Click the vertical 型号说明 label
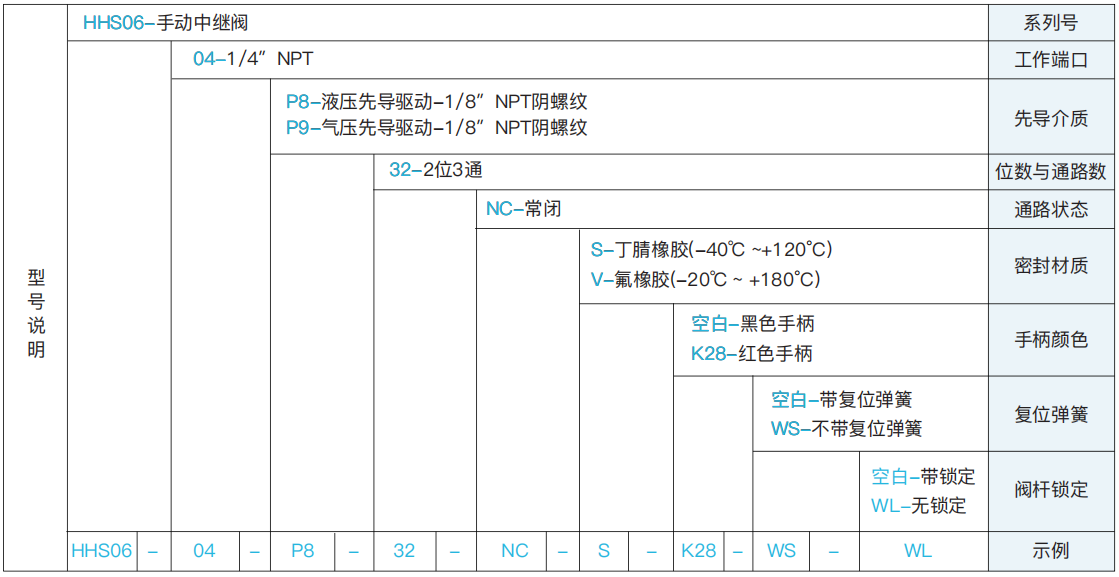 point(36,313)
